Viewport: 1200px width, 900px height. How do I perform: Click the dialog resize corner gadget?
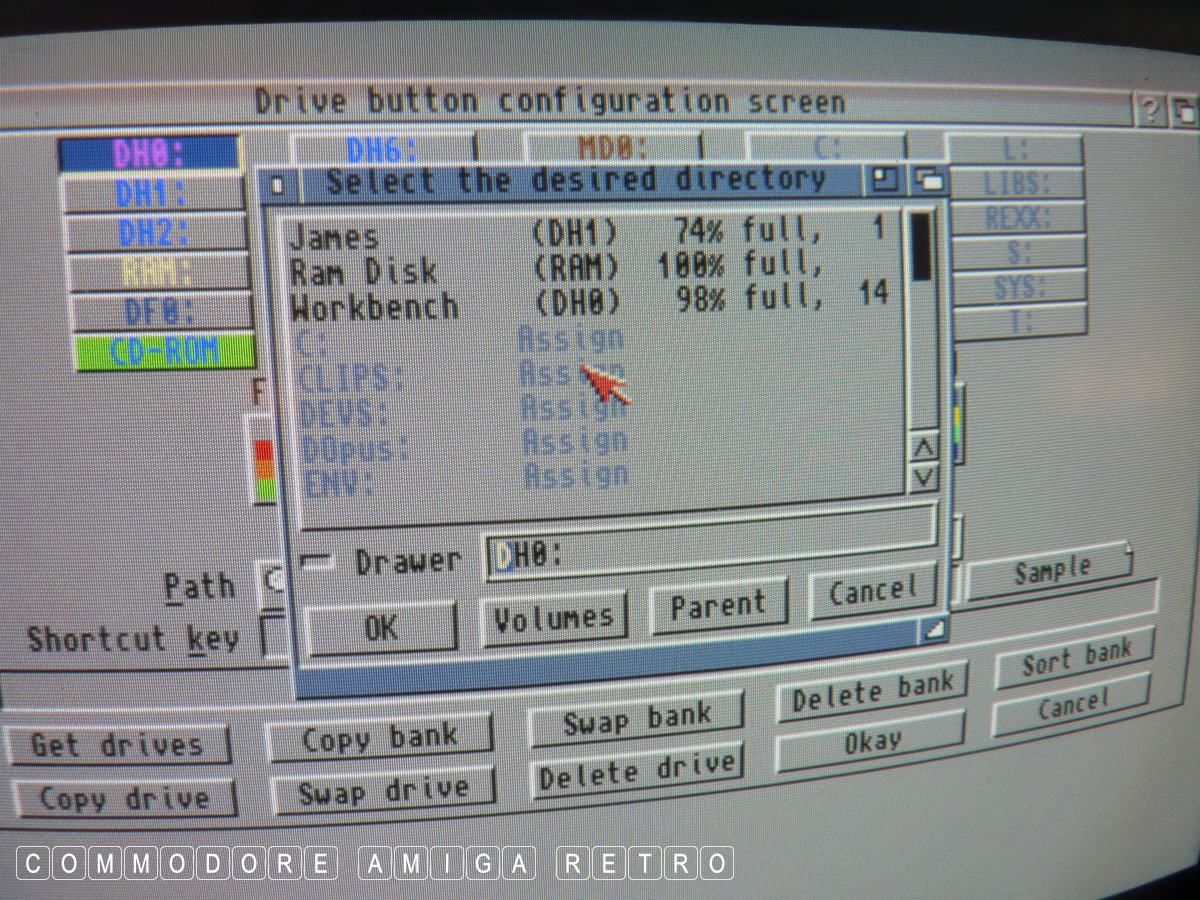pos(931,629)
